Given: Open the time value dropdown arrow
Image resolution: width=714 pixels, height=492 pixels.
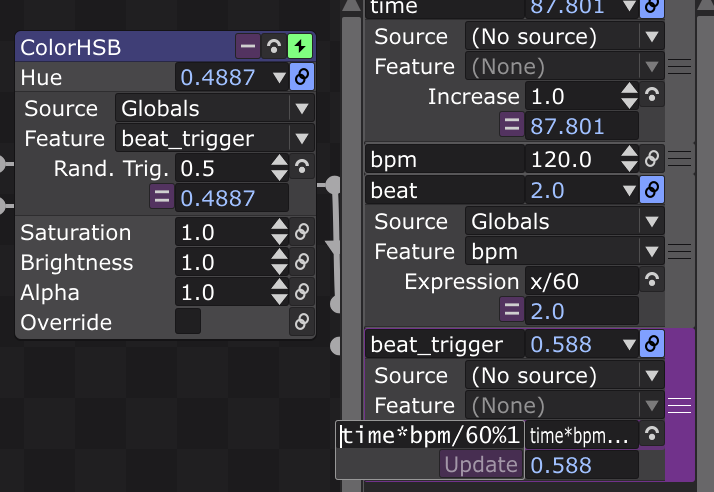Looking at the screenshot, I should [x=629, y=5].
